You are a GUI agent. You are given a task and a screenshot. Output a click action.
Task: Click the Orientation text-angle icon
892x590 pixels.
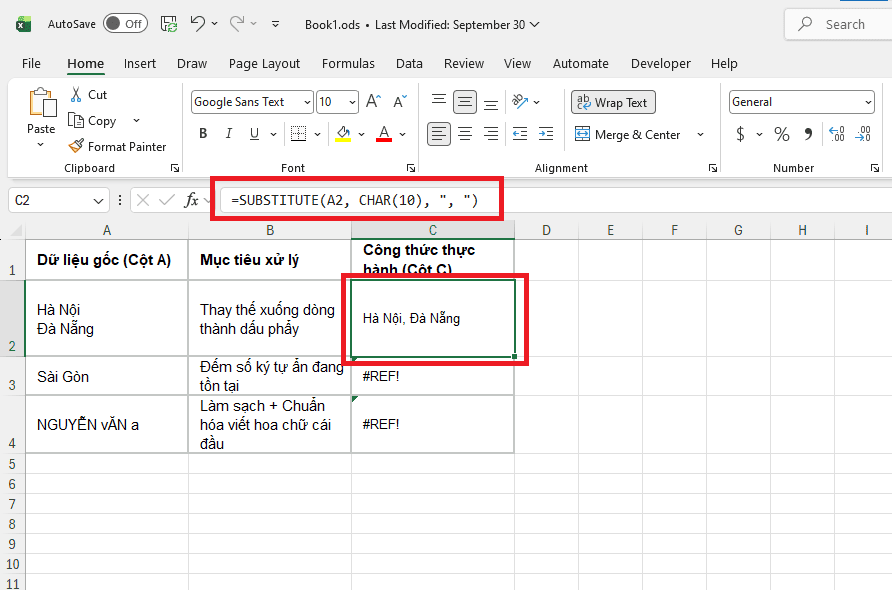pos(520,101)
